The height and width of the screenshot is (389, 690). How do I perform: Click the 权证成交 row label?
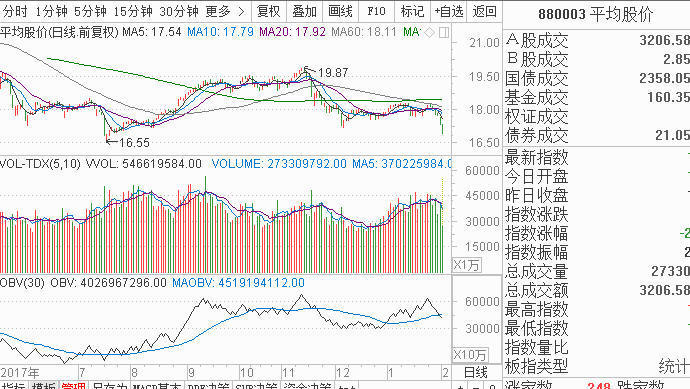click(537, 117)
